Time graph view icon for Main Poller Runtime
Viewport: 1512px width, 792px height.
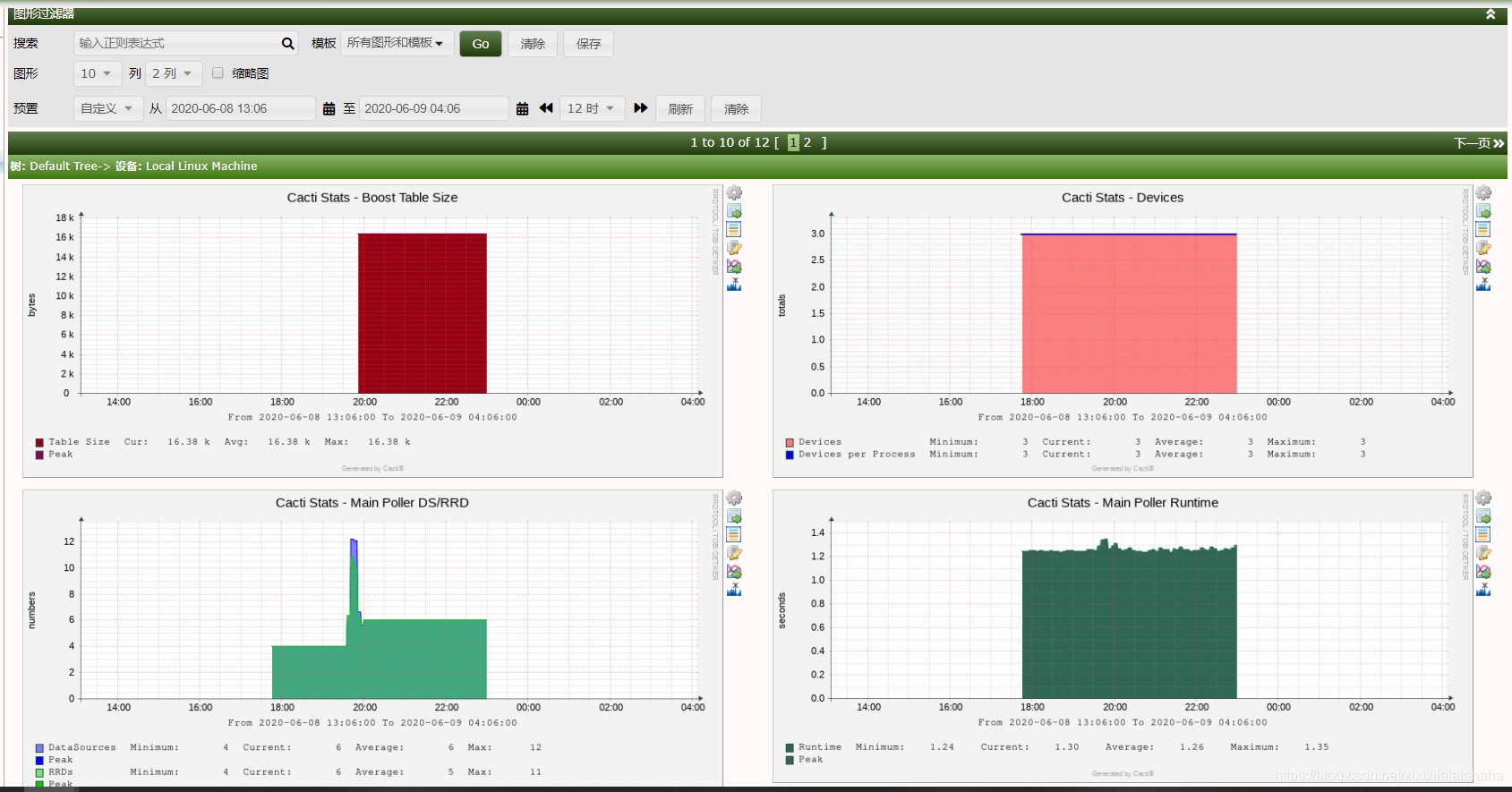pyautogui.click(x=1483, y=535)
